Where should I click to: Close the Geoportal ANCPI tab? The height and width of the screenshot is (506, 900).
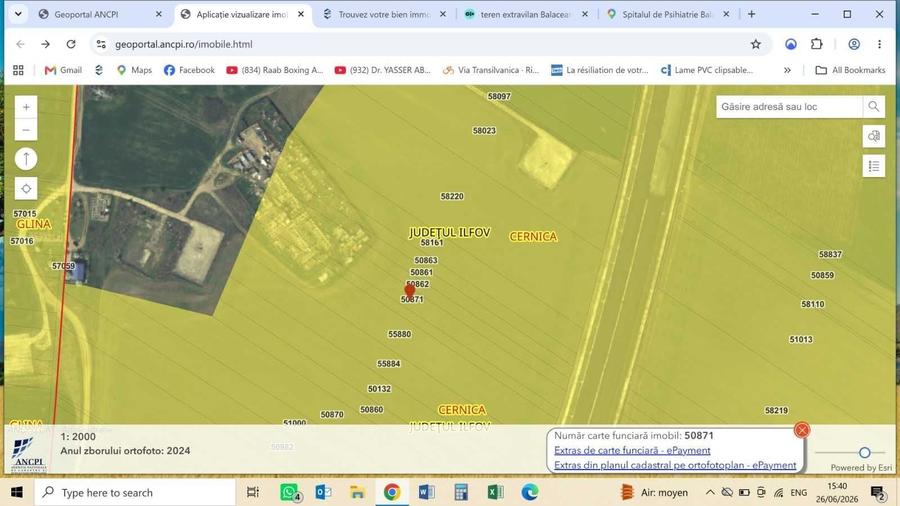click(x=159, y=14)
